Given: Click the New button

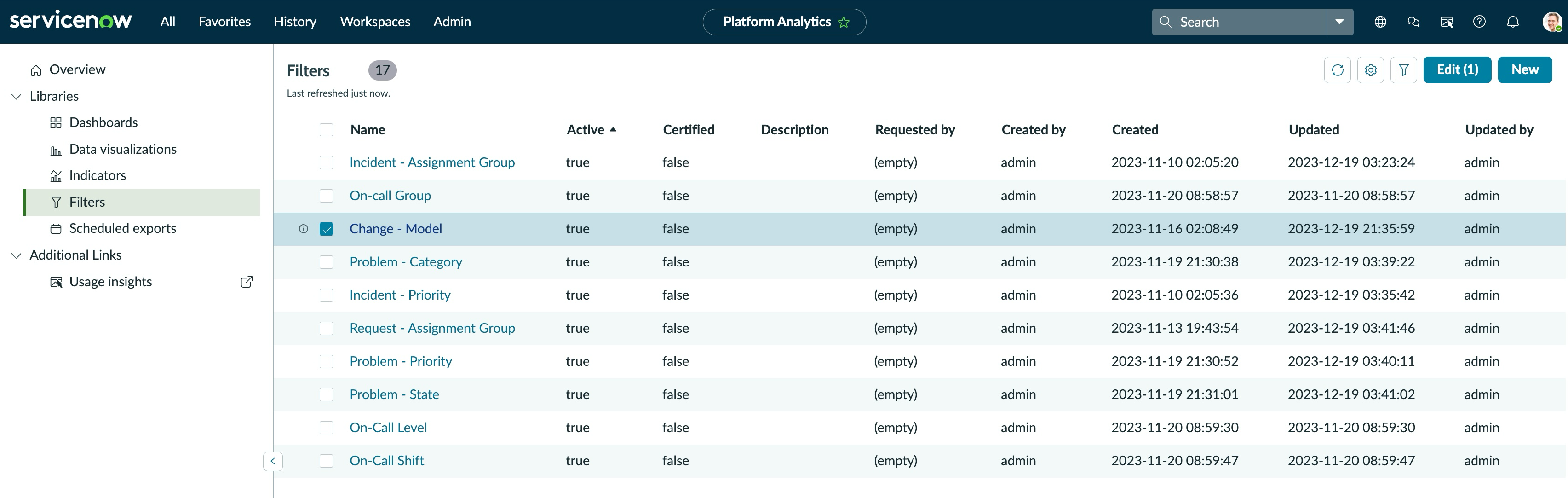Looking at the screenshot, I should [1525, 70].
